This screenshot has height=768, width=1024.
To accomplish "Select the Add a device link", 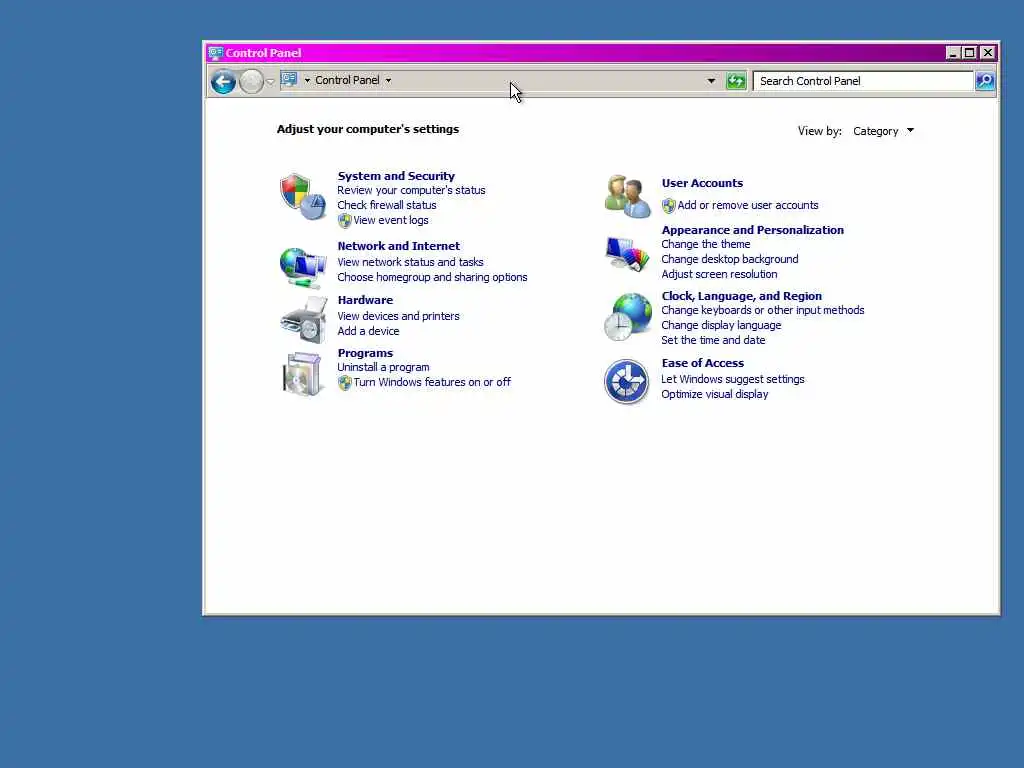I will pos(368,331).
